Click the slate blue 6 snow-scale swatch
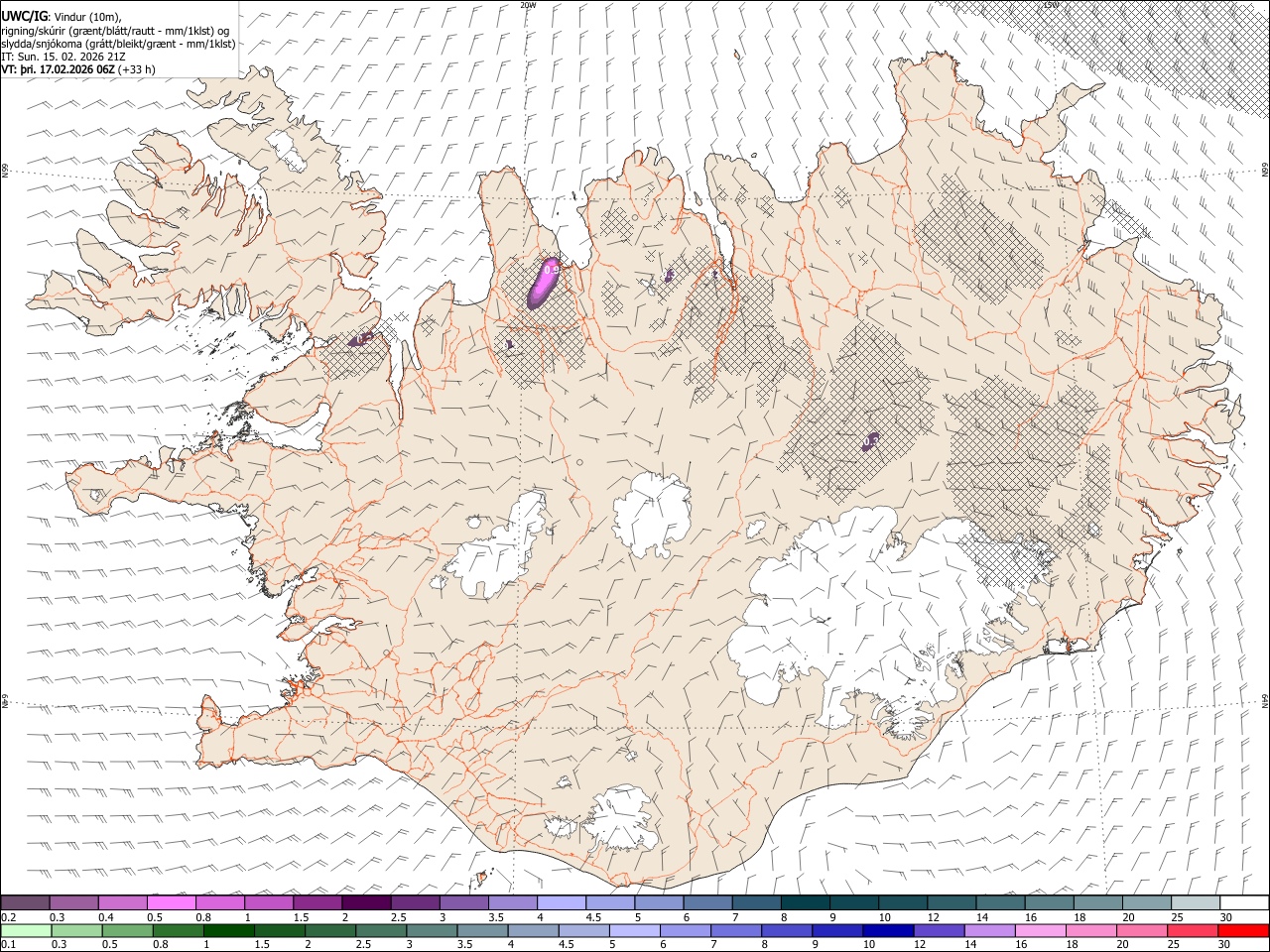The width and height of the screenshot is (1270, 952). pyautogui.click(x=707, y=902)
